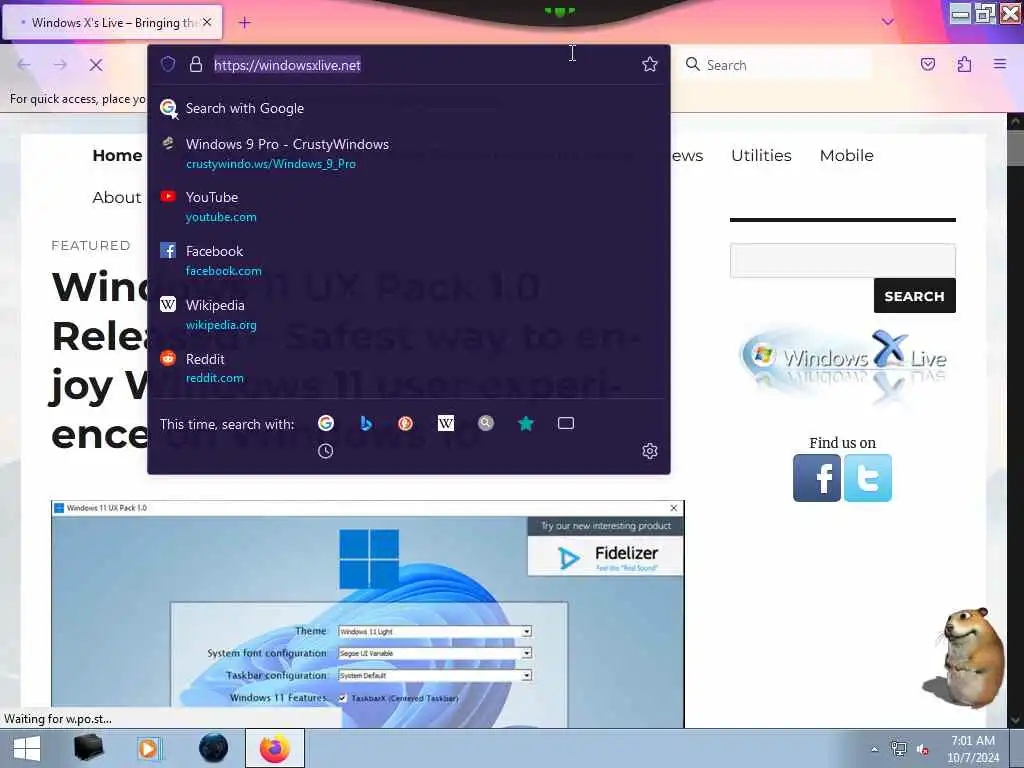
Task: Click the website search text field
Action: pos(842,260)
